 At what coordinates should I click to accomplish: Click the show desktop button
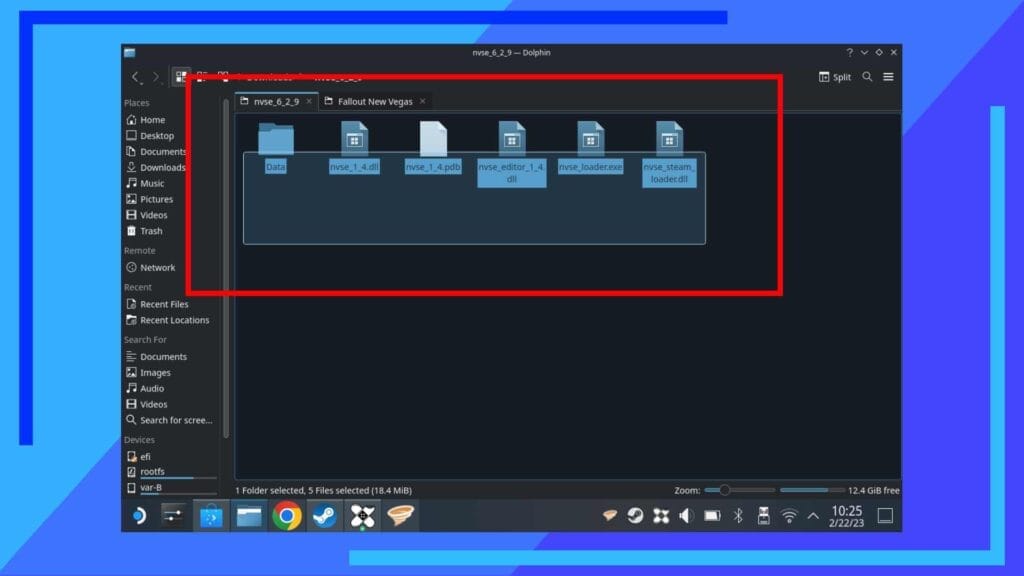(885, 516)
